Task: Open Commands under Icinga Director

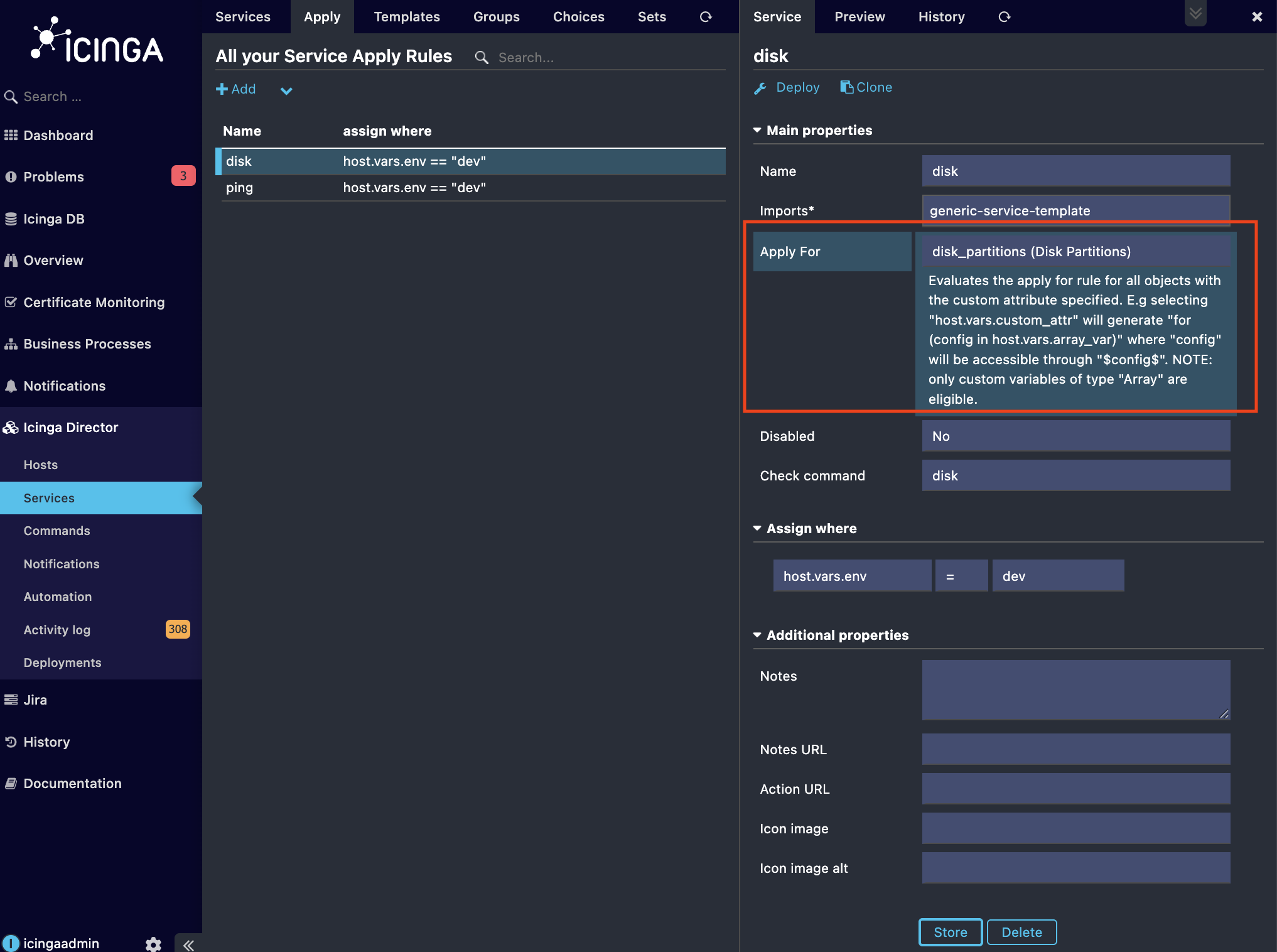Action: coord(57,531)
